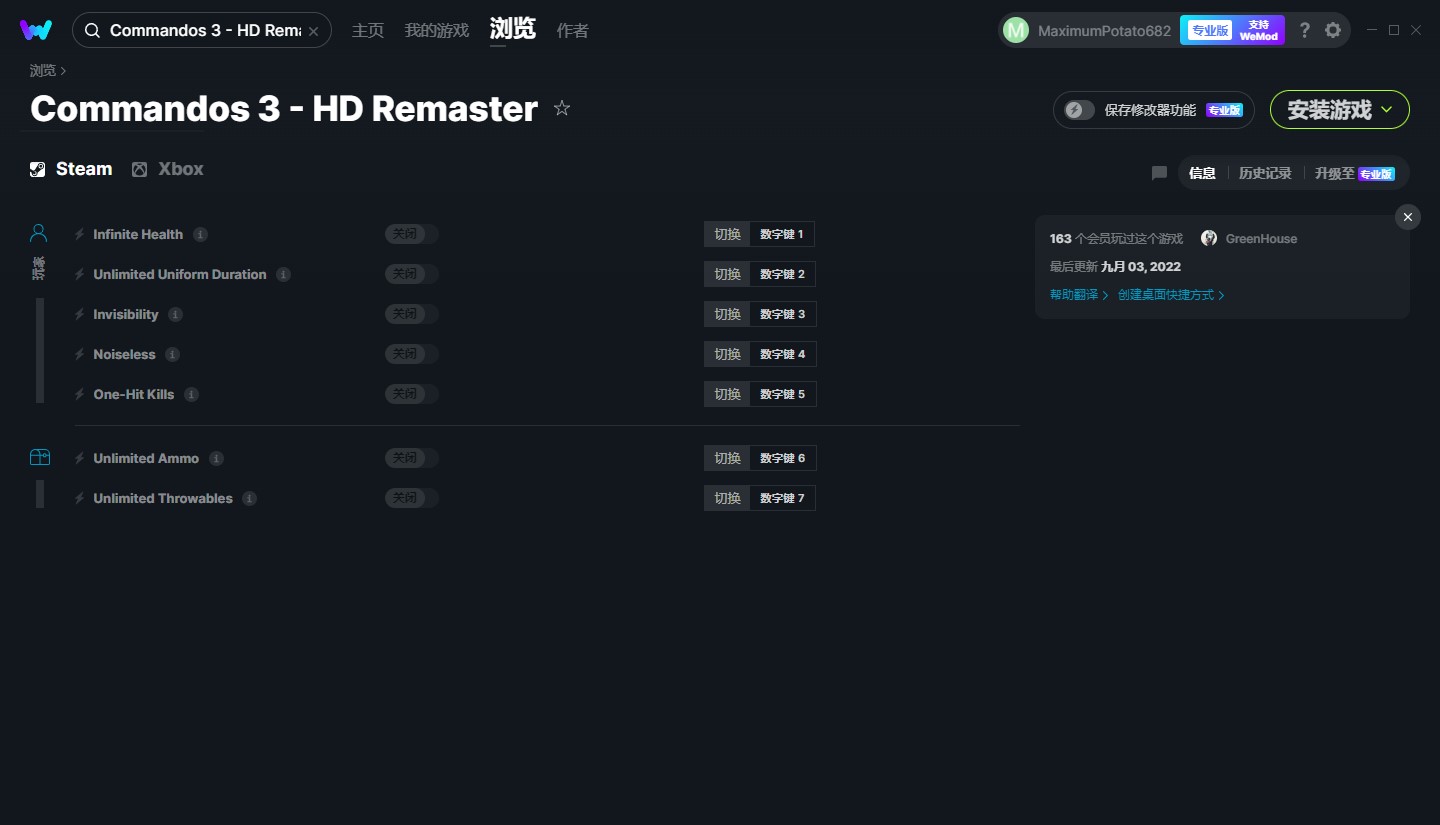Expand the install game dropdown arrow
This screenshot has height=825, width=1440.
(1387, 110)
